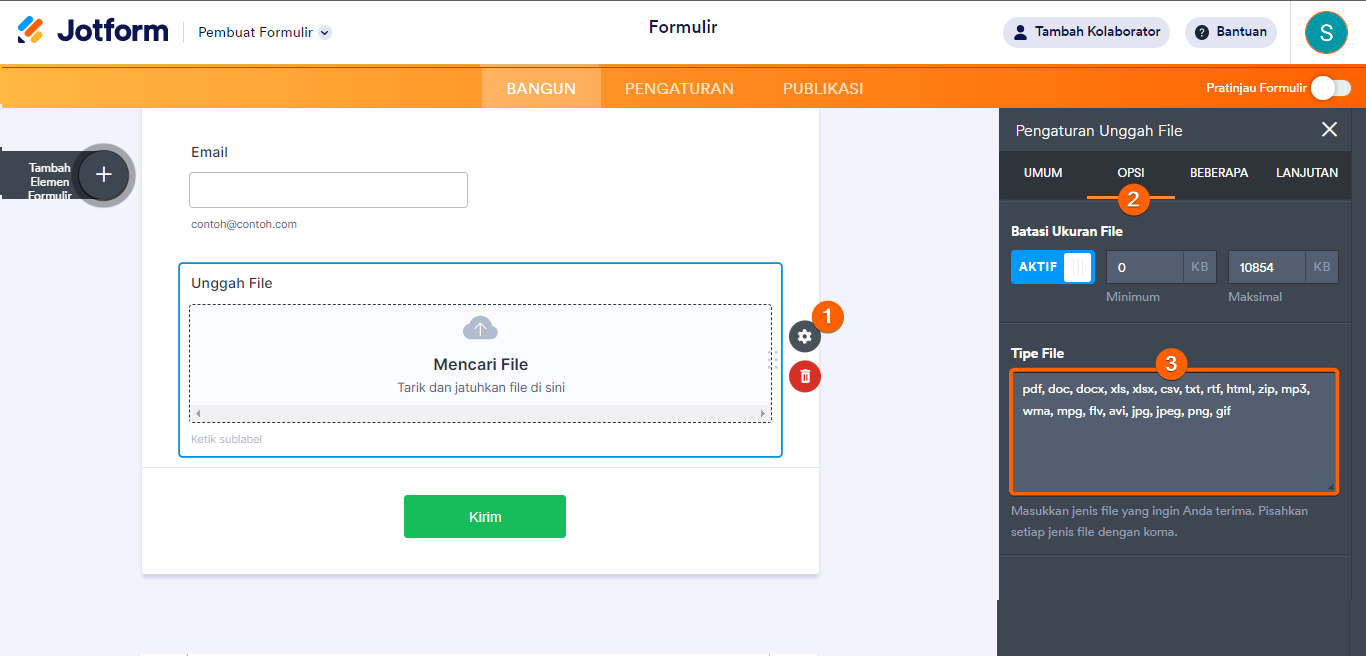This screenshot has height=656, width=1366.
Task: Open the Tambah Elemen Formulir panel
Action: pyautogui.click(x=103, y=174)
